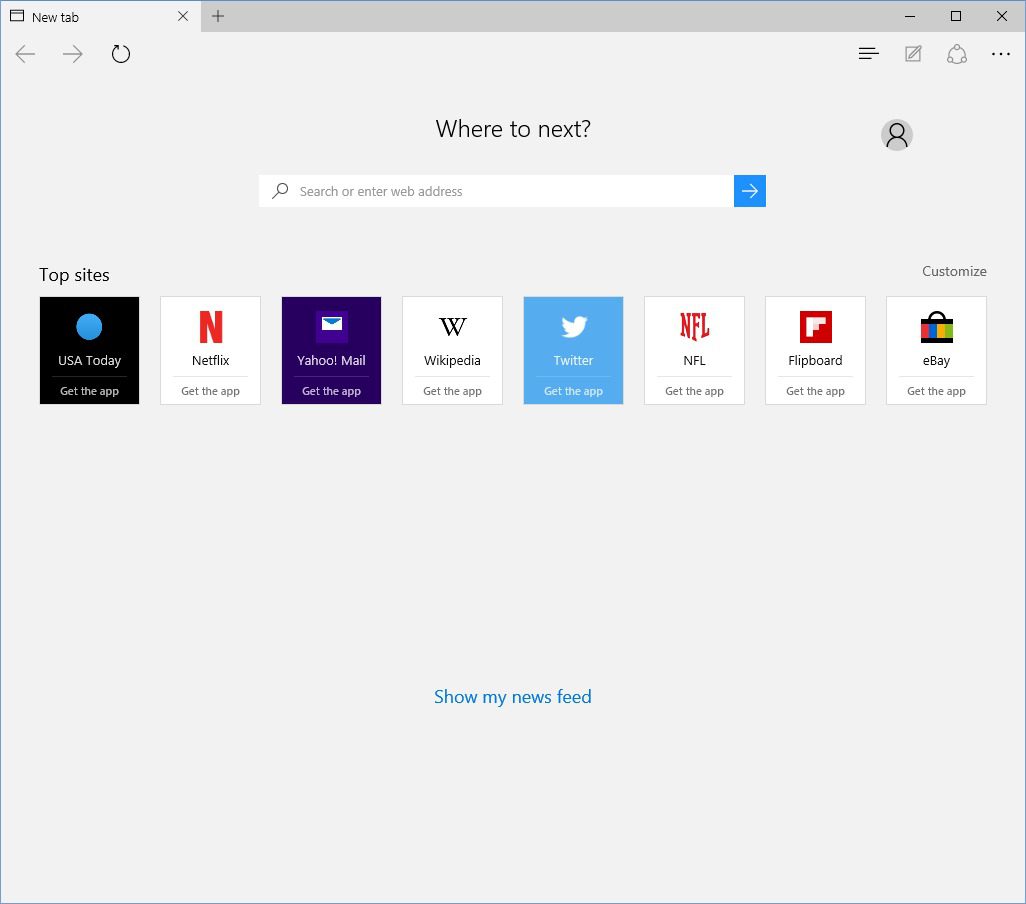Click the forward navigation arrow

(x=73, y=54)
